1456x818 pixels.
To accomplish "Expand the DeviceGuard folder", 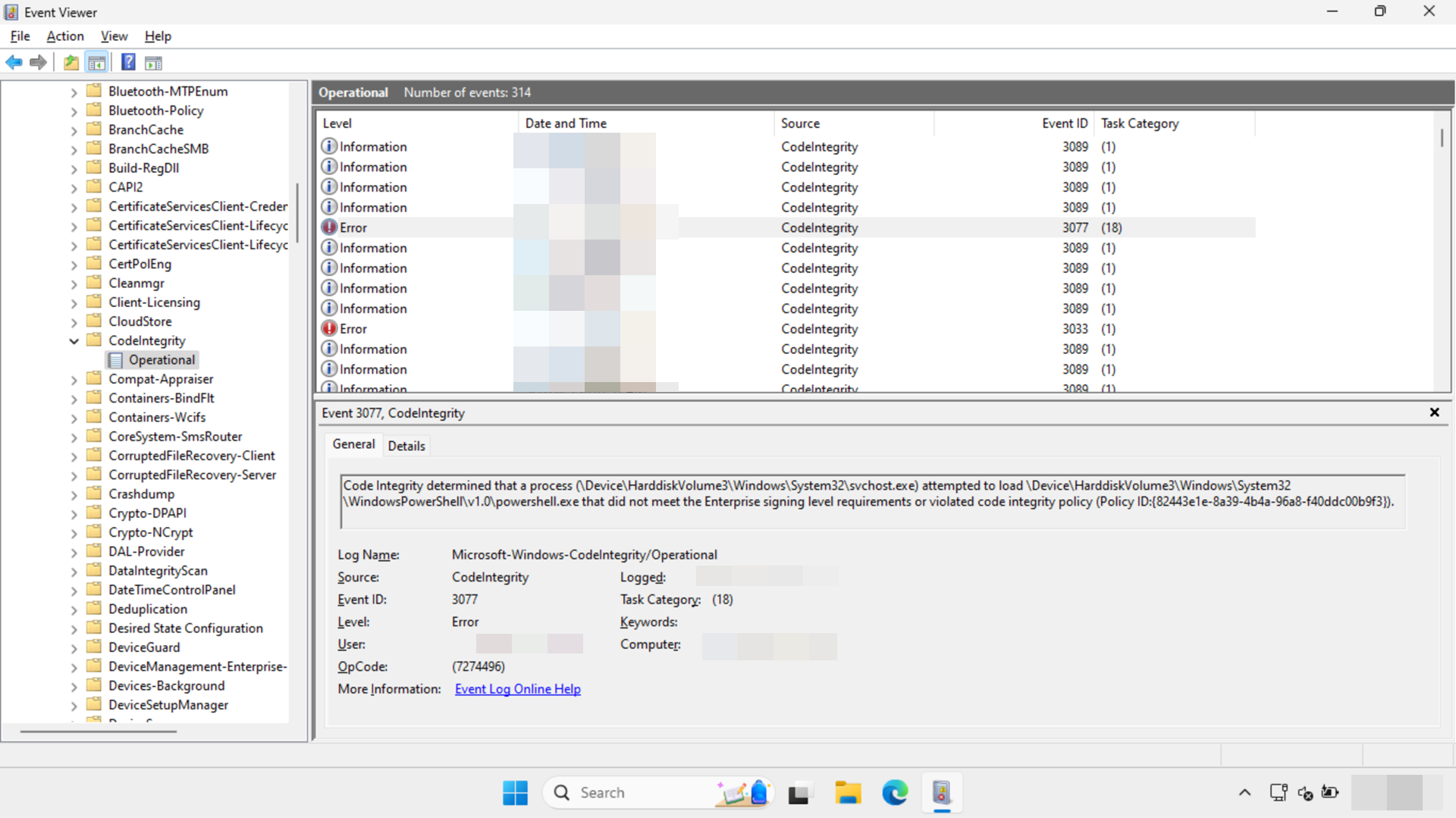I will coord(74,648).
